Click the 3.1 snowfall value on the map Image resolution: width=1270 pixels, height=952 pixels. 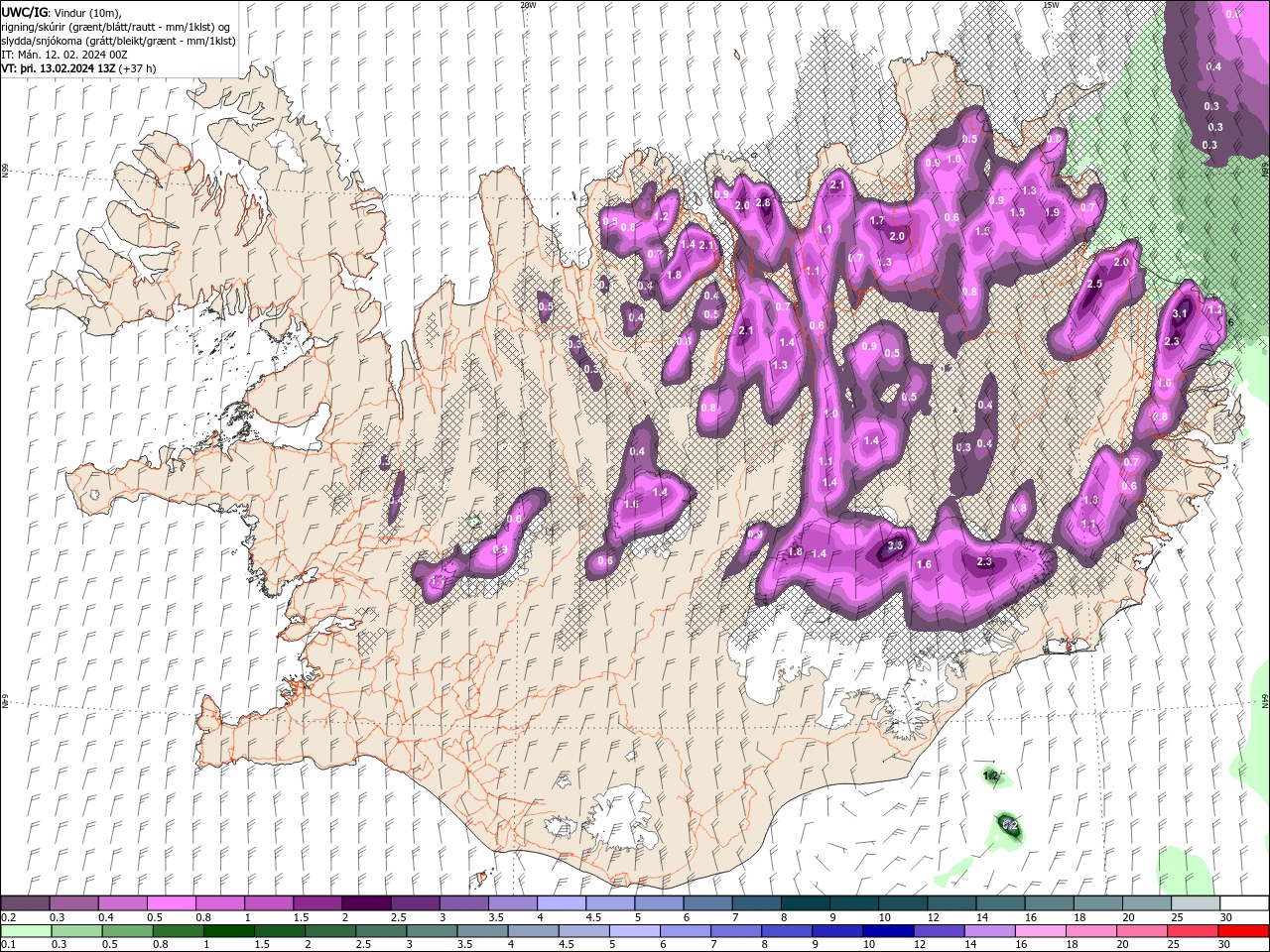pyautogui.click(x=1180, y=313)
